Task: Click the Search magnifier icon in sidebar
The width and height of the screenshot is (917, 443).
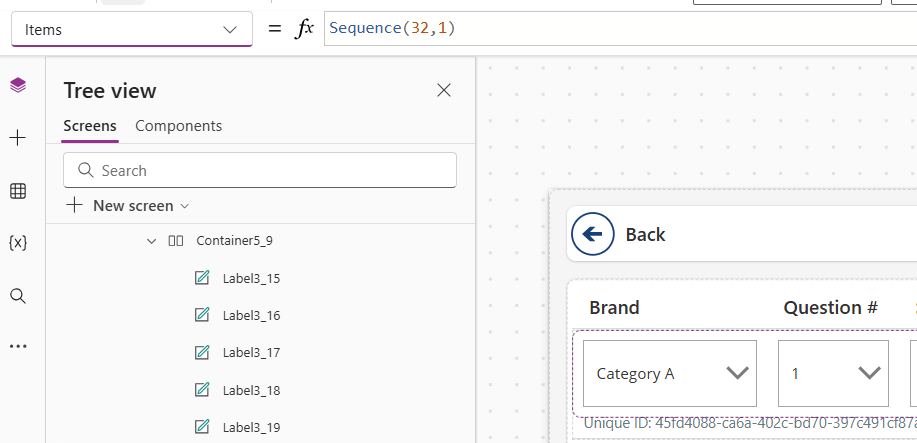Action: click(17, 296)
